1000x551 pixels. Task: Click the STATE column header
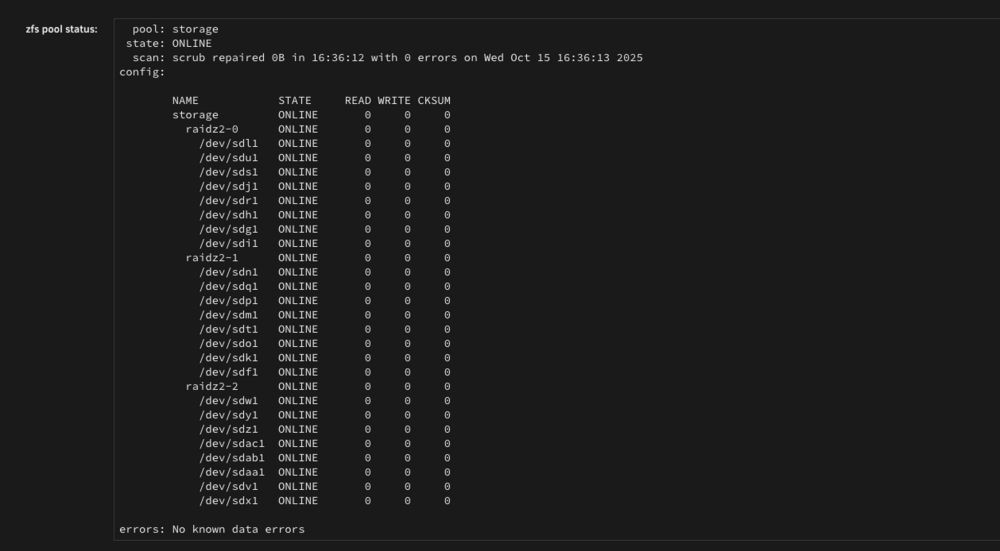[295, 101]
